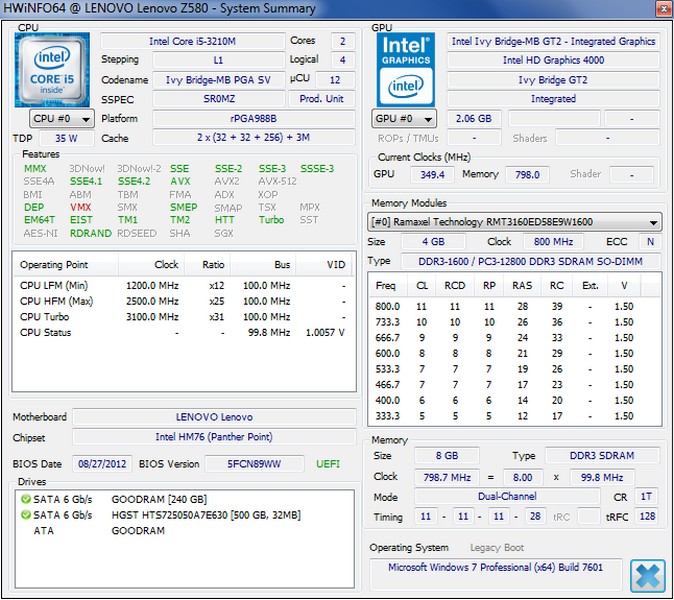Click the BIOS version 5FCN89WW

[x=254, y=464]
